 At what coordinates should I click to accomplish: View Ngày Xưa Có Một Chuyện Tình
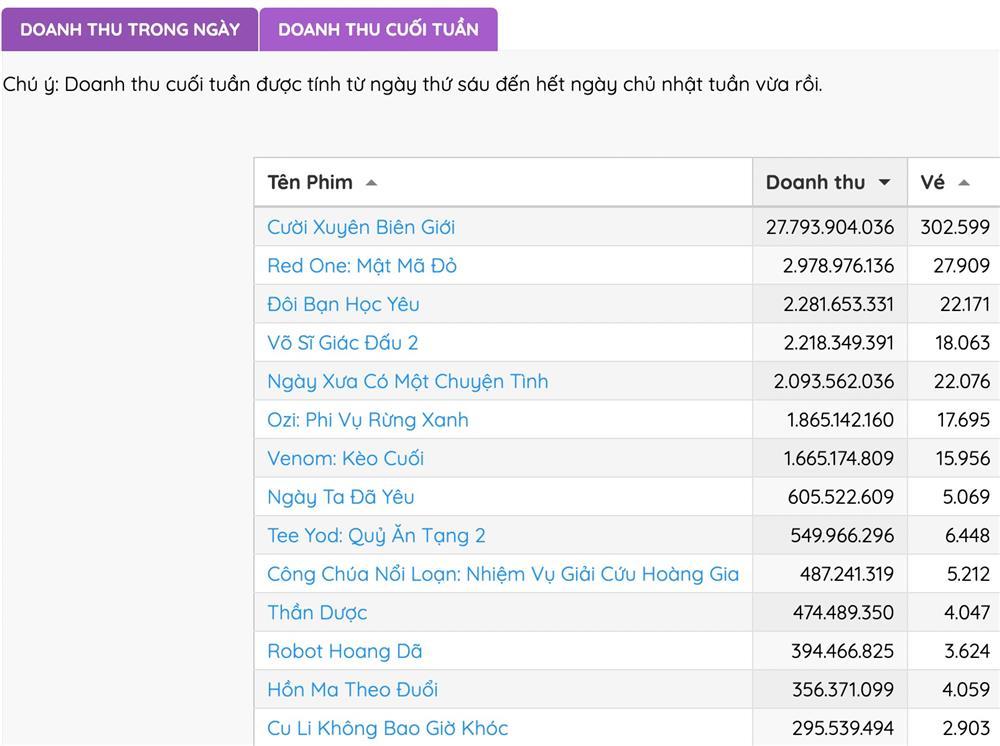tap(405, 381)
